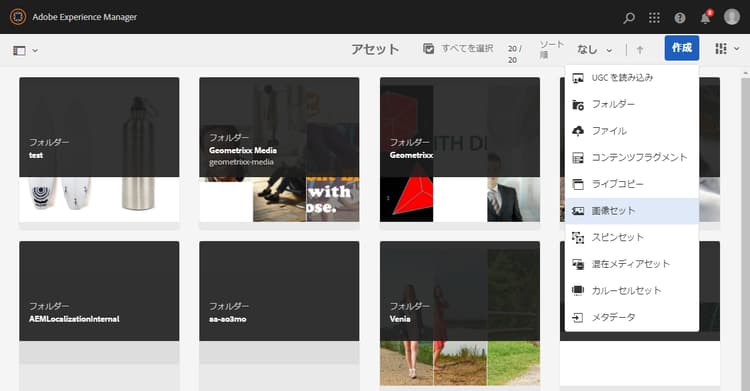Click the UGC import icon

click(578, 78)
